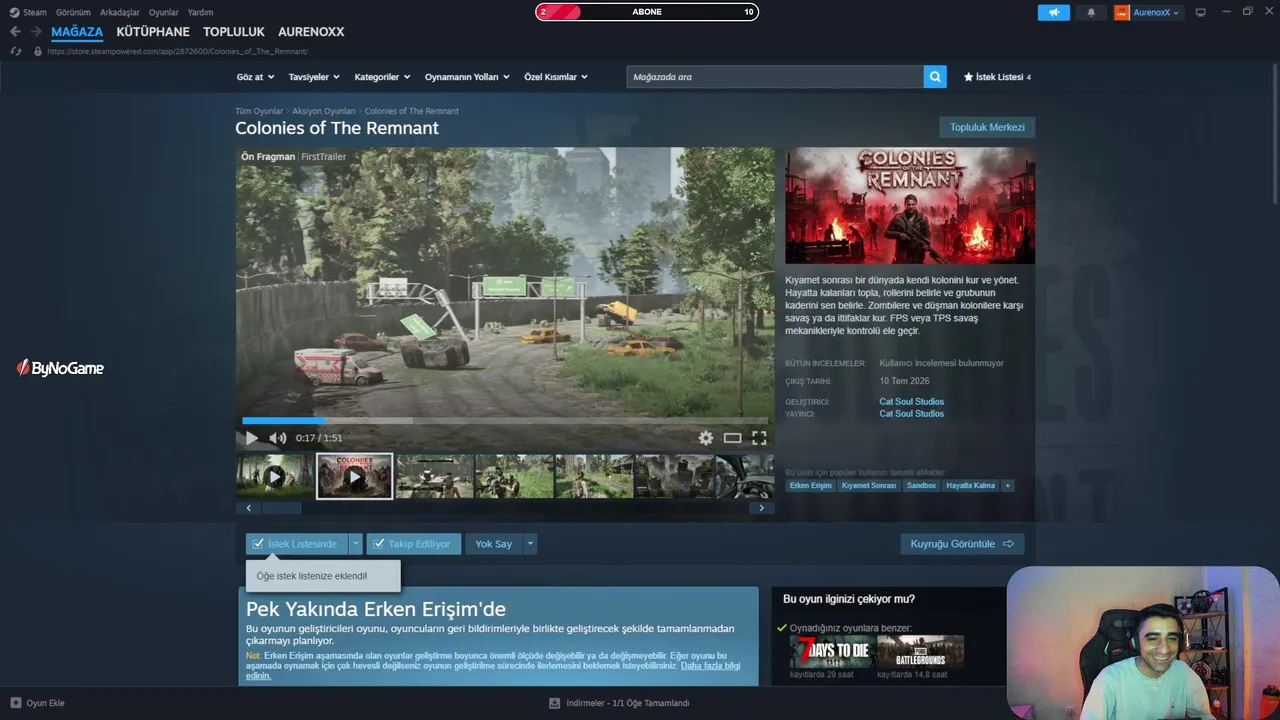The height and width of the screenshot is (720, 1280).
Task: Click the Oyun Ekle plus icon
Action: [15, 703]
